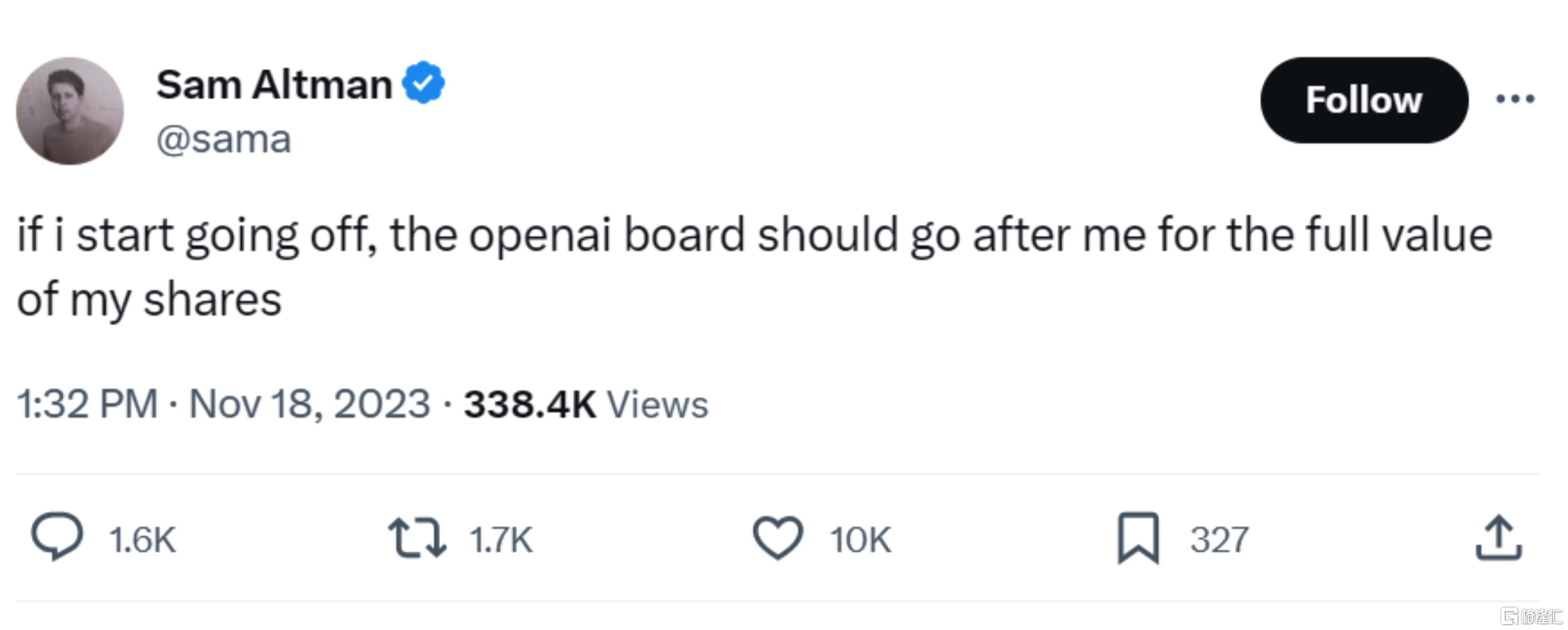Click the 1.7K reposts count

(502, 540)
